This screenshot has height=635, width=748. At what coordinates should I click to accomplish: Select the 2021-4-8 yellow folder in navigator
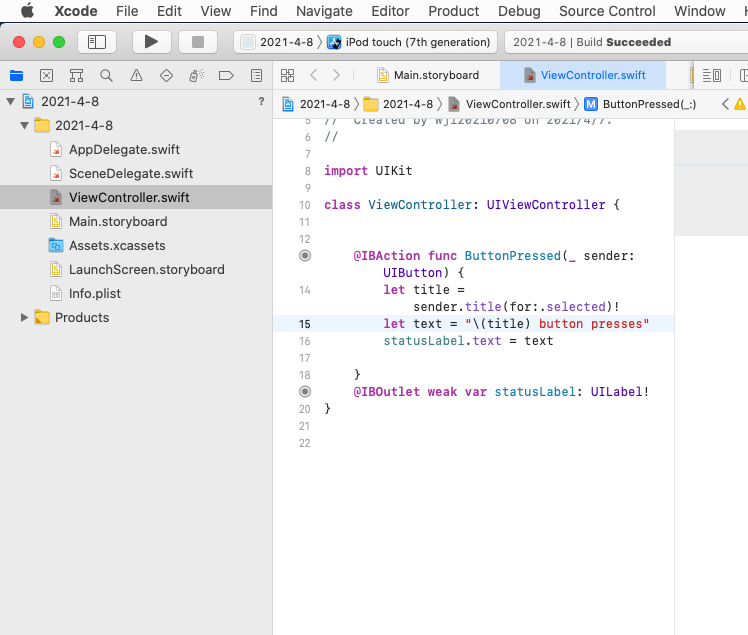coord(84,125)
